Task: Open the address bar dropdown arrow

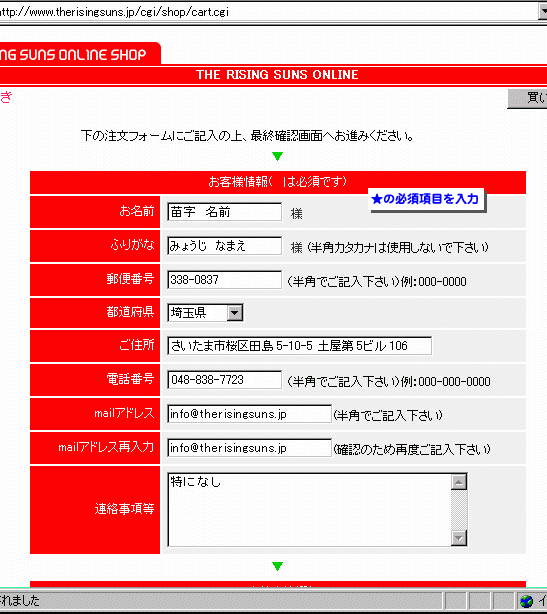Action: pyautogui.click(x=543, y=12)
